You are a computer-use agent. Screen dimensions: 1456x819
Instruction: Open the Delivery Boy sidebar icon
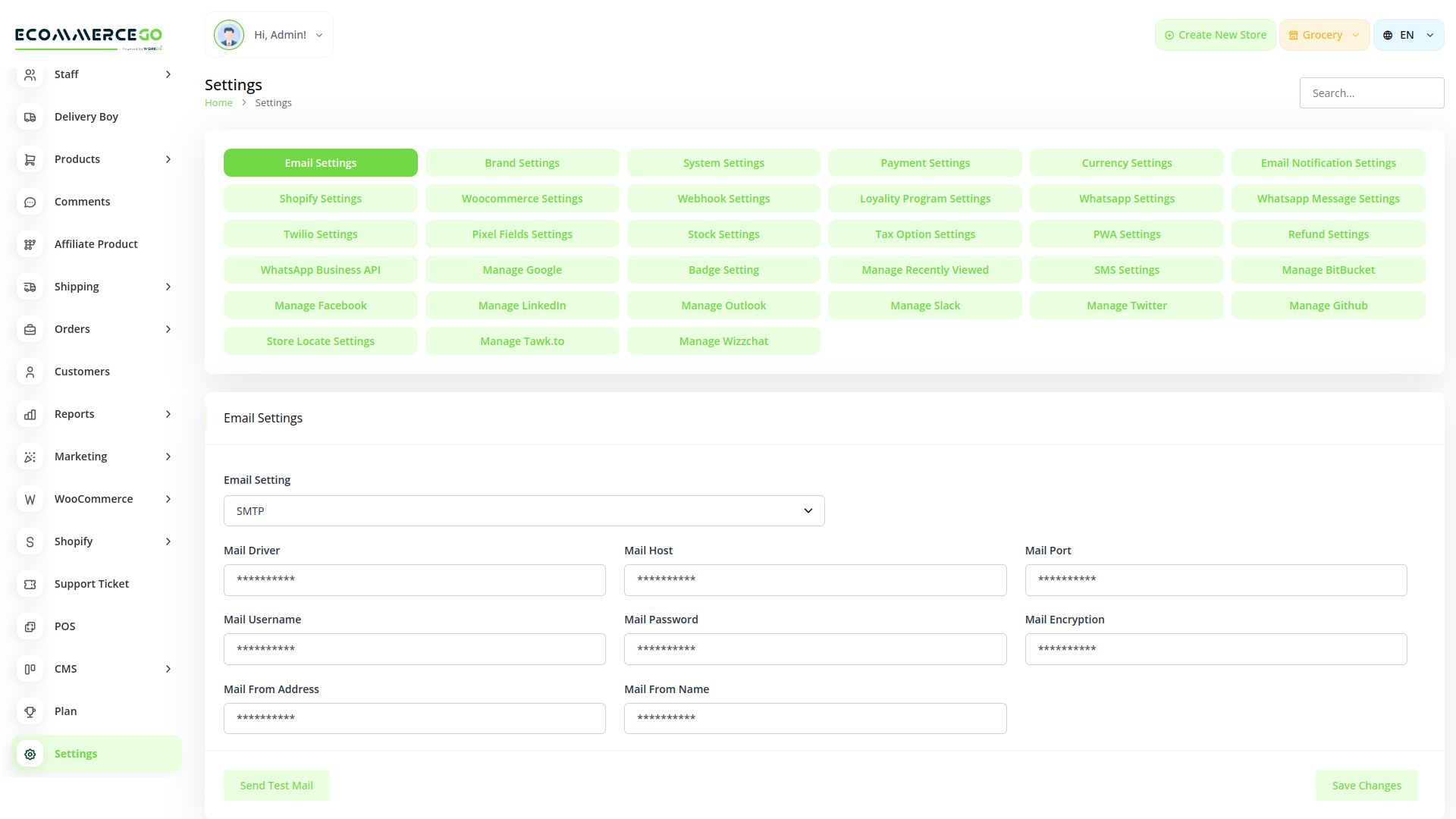(x=30, y=118)
